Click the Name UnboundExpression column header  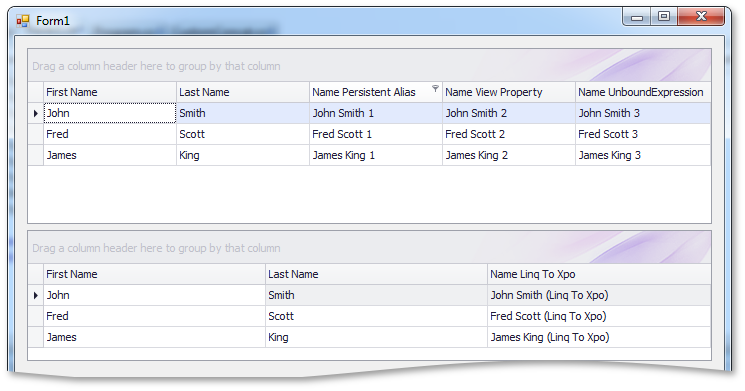[x=643, y=92]
